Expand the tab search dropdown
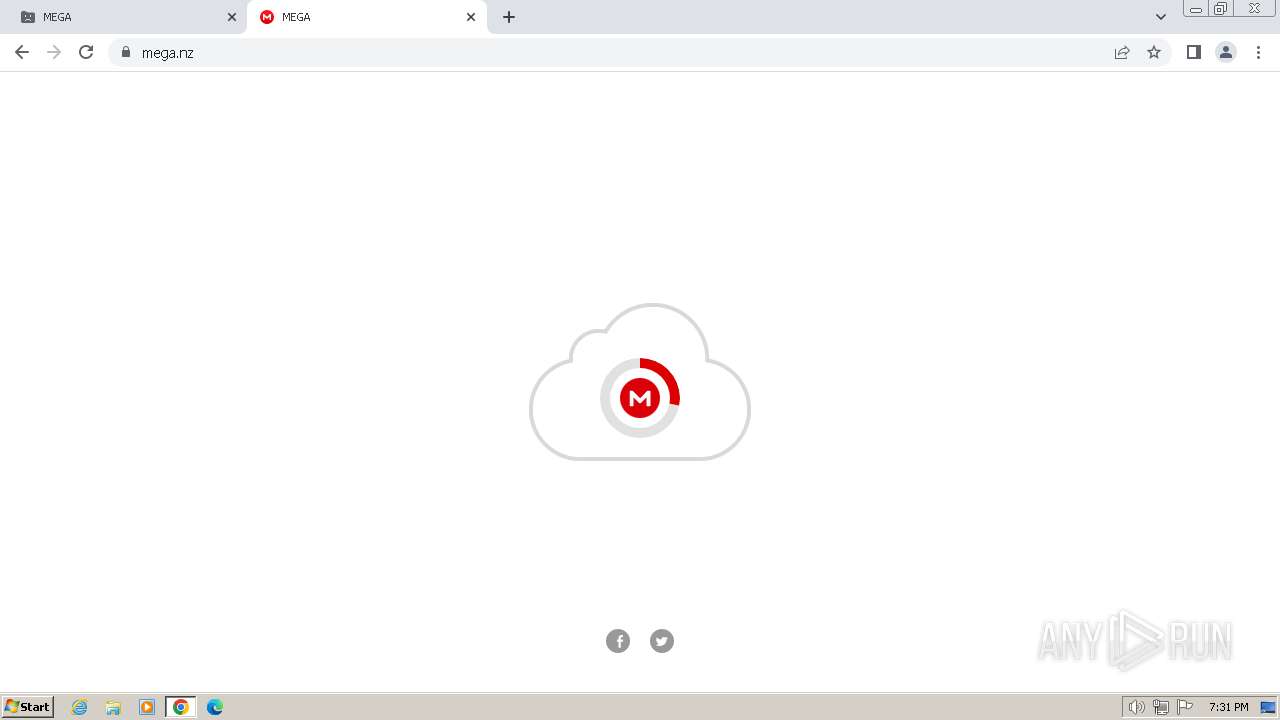1280x720 pixels. (x=1161, y=17)
